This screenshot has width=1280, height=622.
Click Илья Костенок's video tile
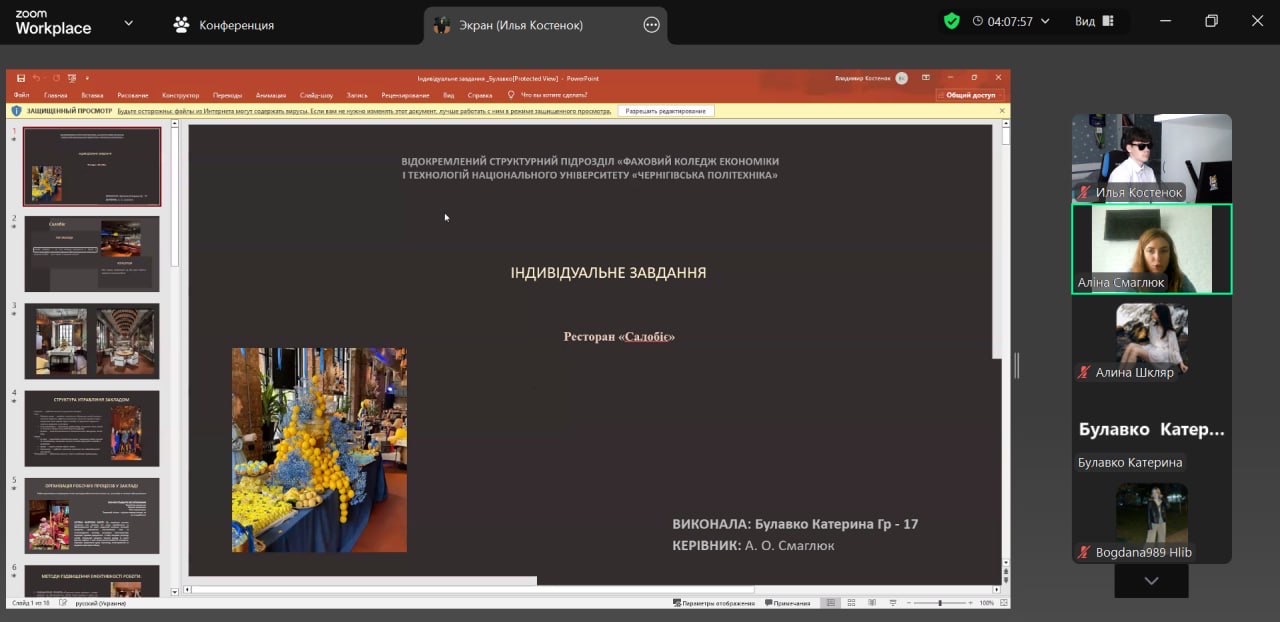pyautogui.click(x=1152, y=158)
